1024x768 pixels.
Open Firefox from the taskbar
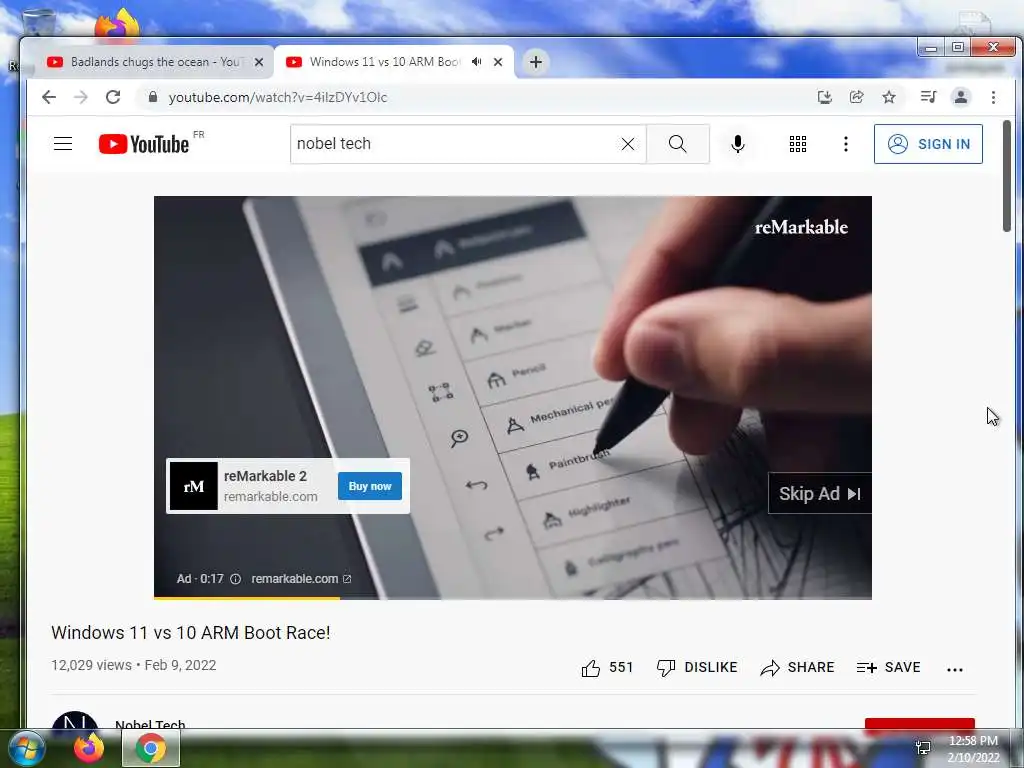[x=89, y=748]
